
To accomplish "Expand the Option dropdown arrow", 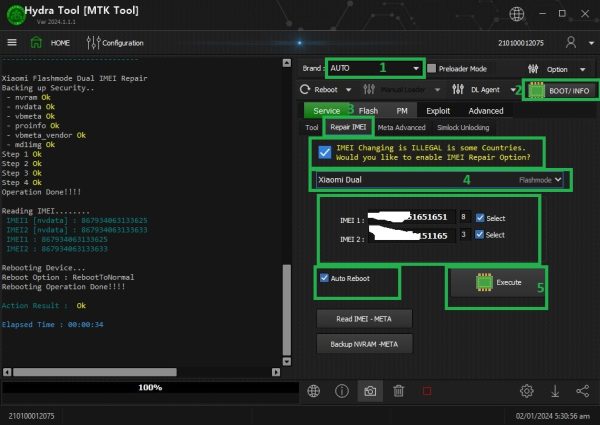I will (x=582, y=70).
